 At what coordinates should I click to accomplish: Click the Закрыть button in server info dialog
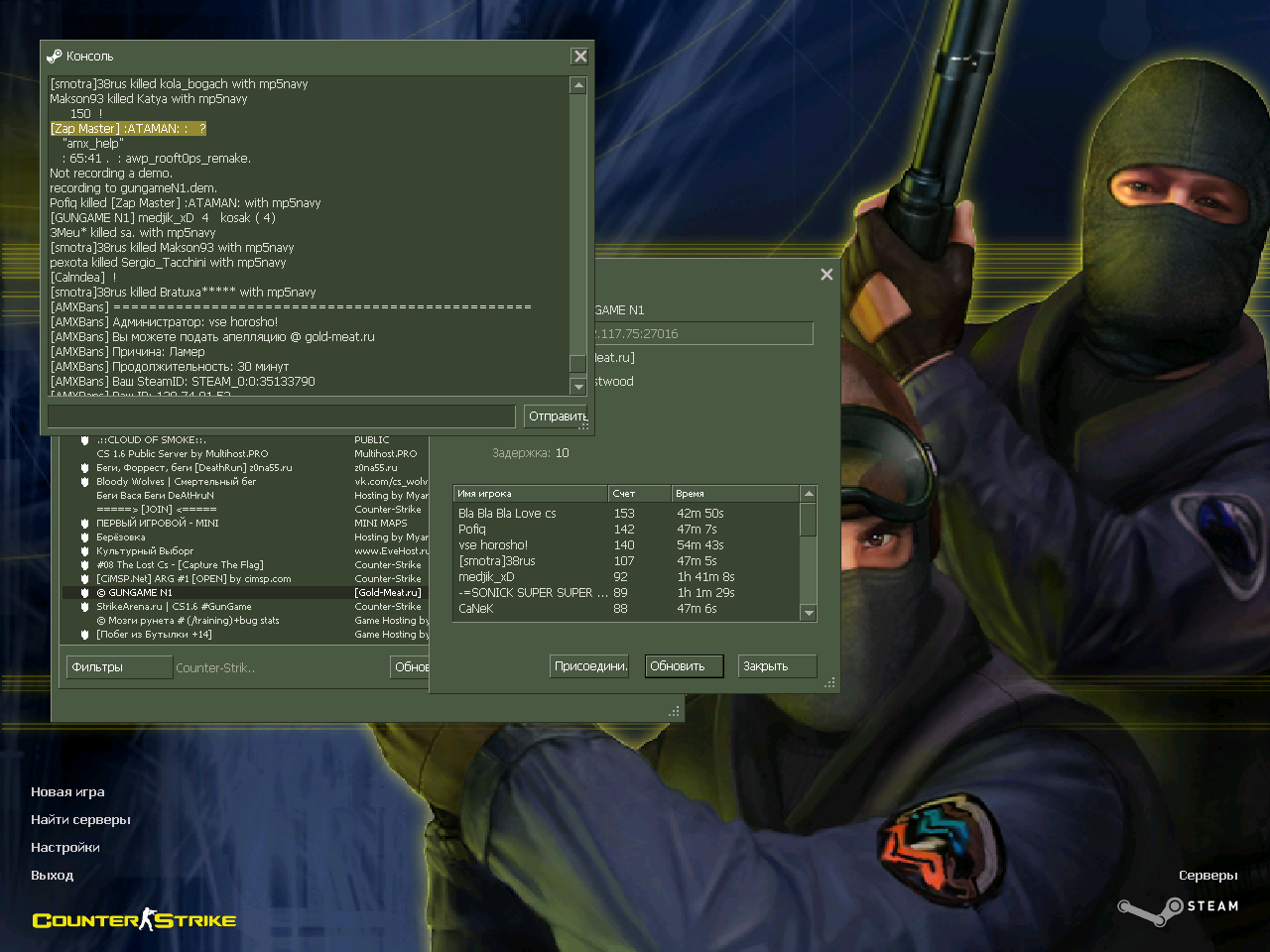(777, 666)
